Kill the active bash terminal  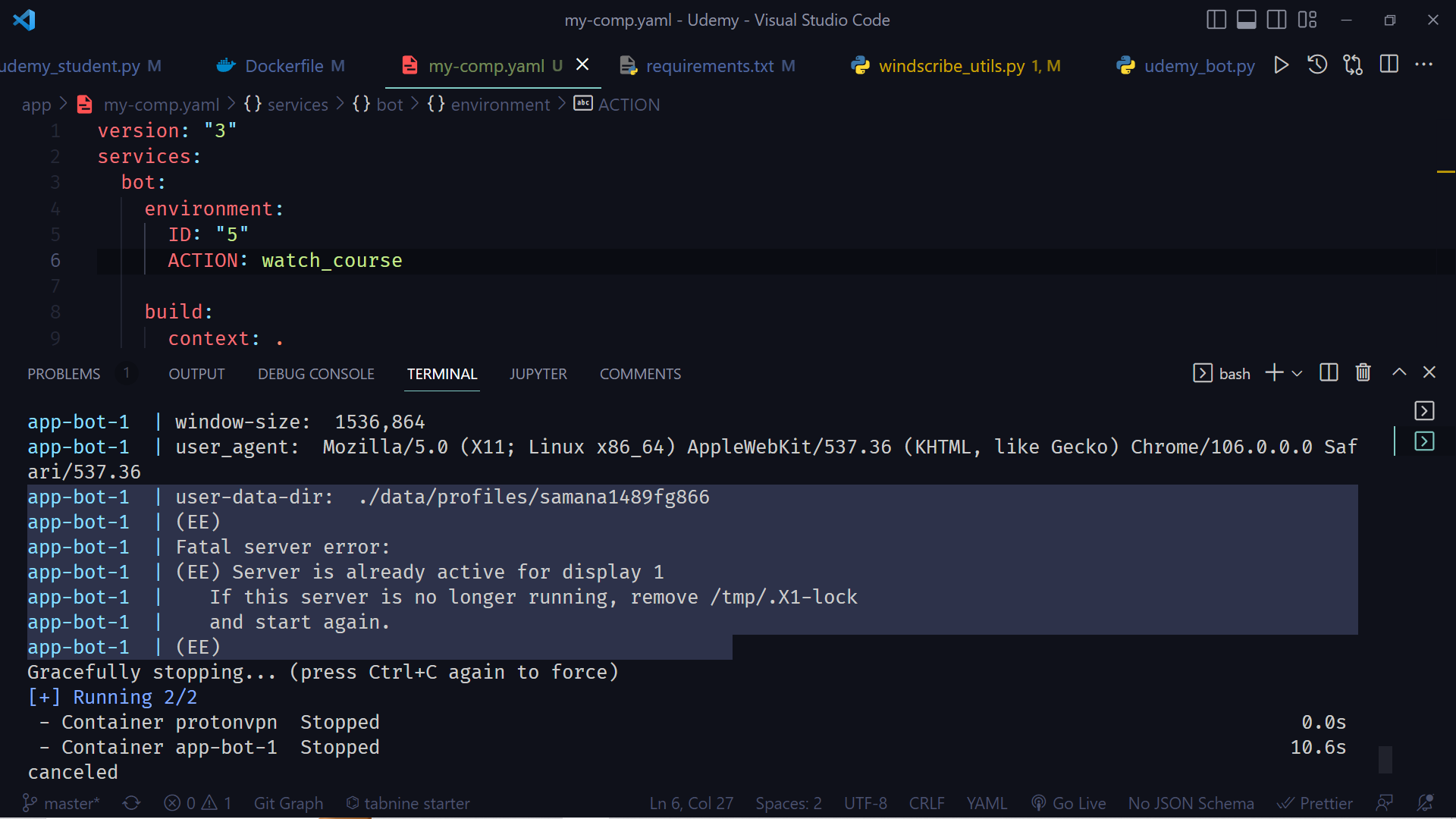point(1363,372)
